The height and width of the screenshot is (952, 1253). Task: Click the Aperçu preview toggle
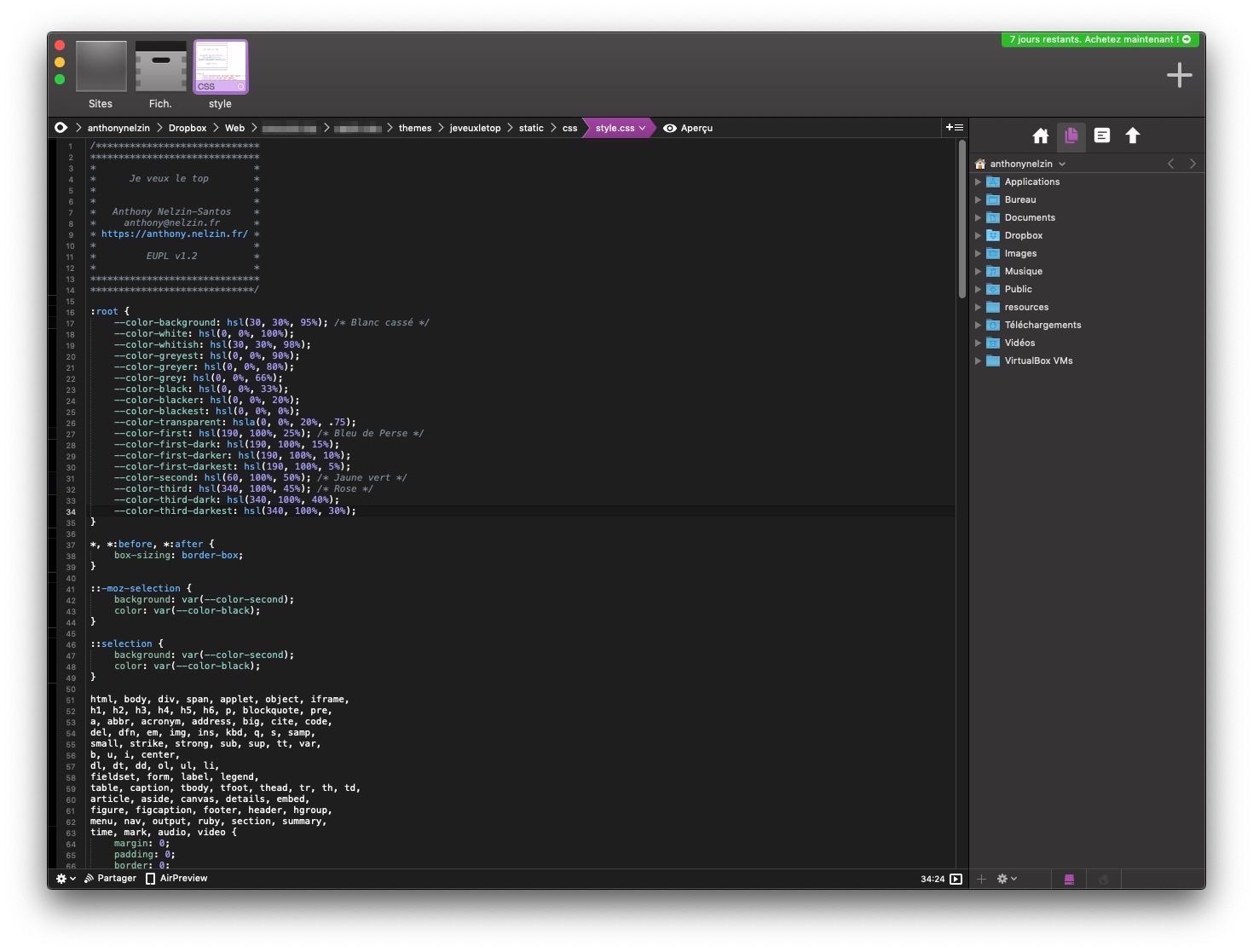689,128
